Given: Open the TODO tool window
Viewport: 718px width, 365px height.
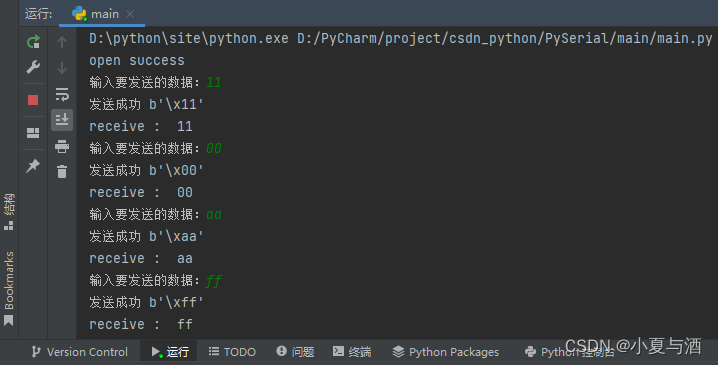Looking at the screenshot, I should click(232, 352).
